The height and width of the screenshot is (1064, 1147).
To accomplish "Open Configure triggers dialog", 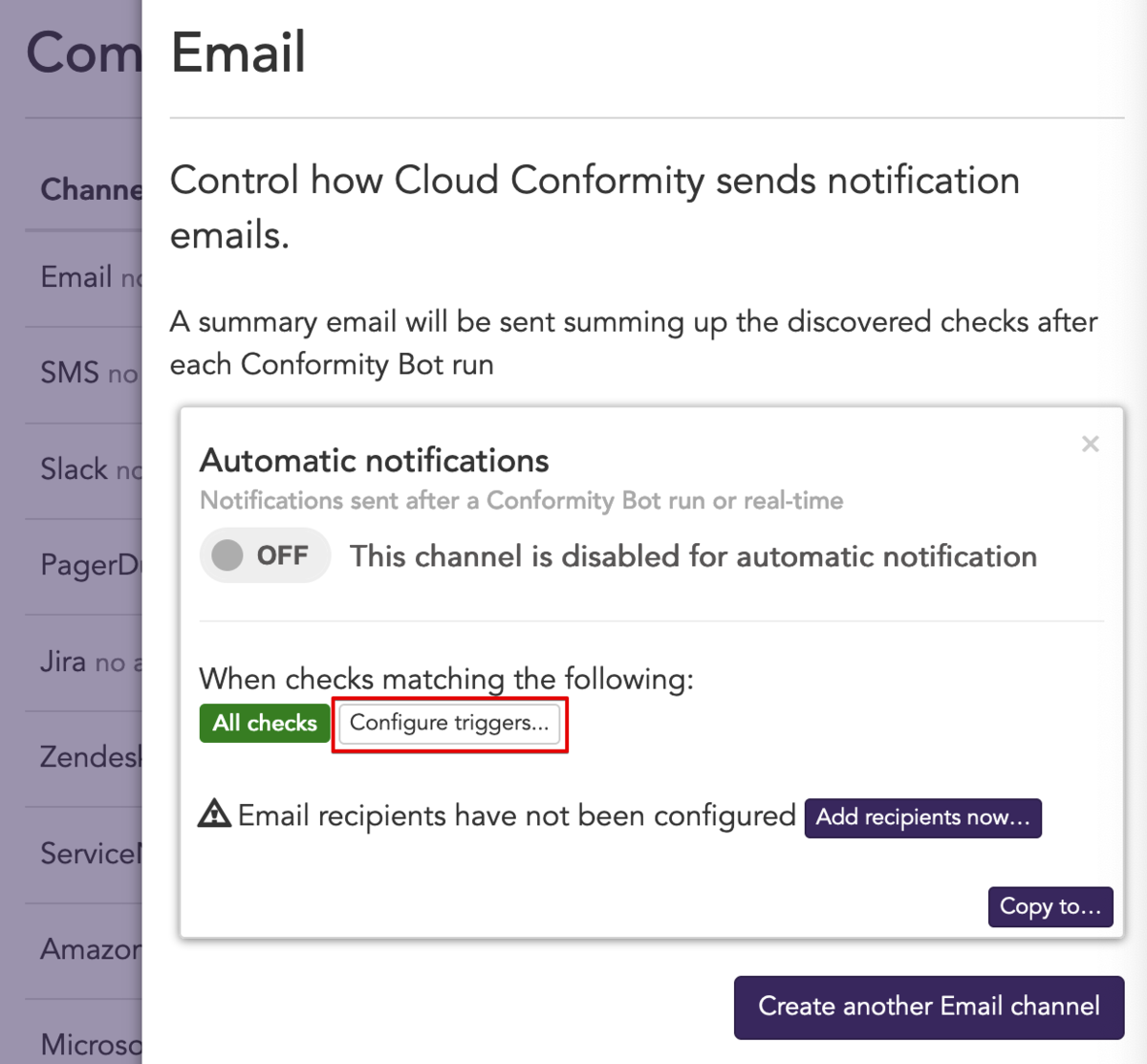I will coord(449,724).
